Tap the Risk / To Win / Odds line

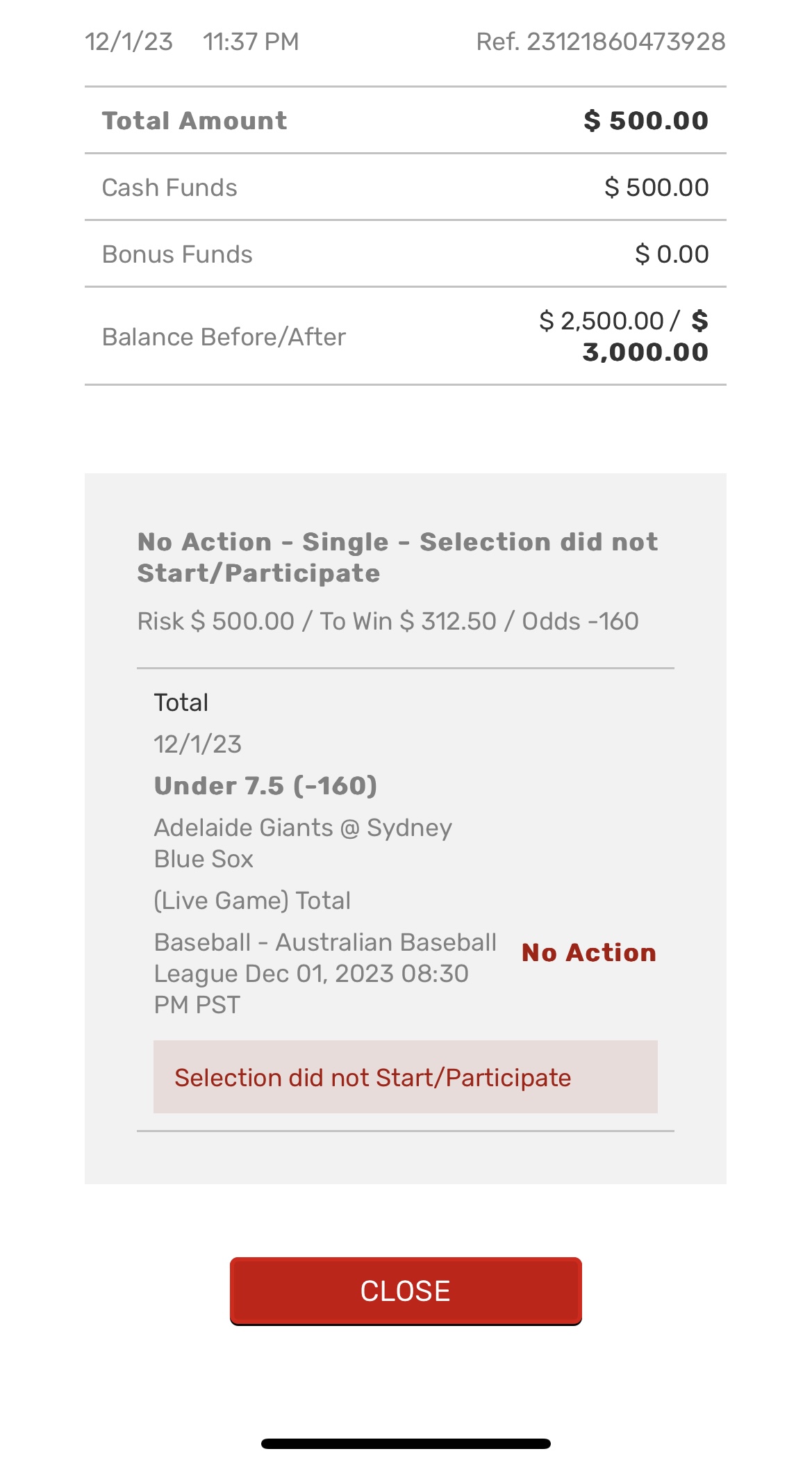pyautogui.click(x=388, y=621)
